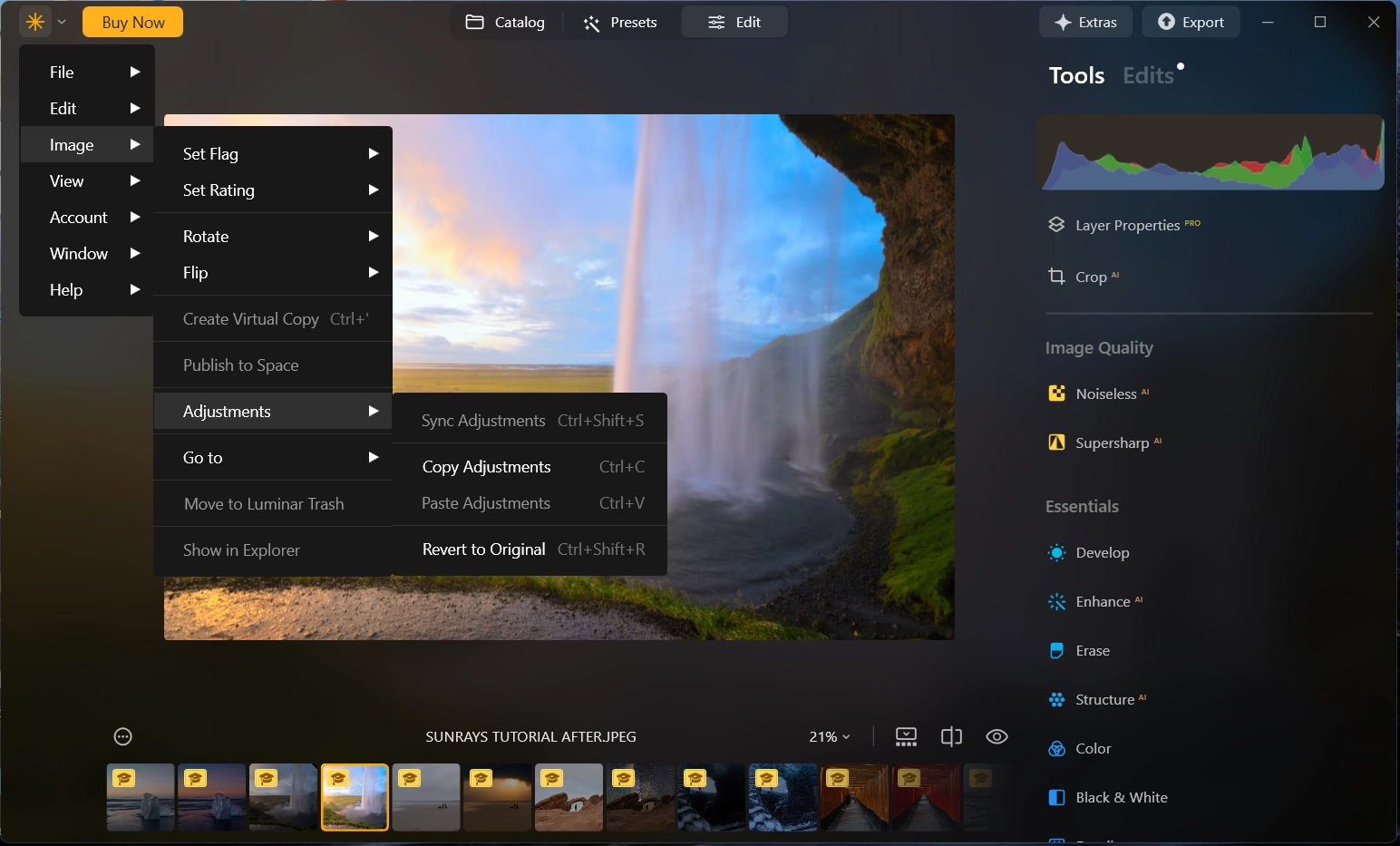Open the Extras button
1400x846 pixels.
pos(1085,22)
